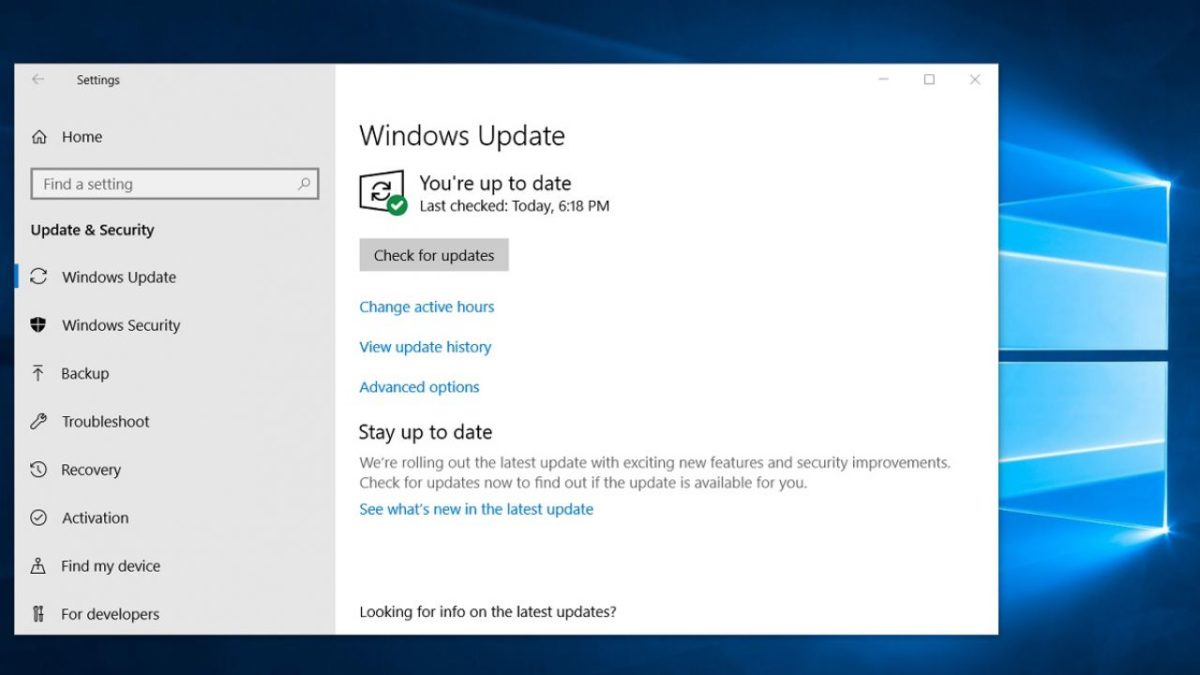Click the Windows Update sync arrows icon
The image size is (1200, 675).
pos(39,277)
